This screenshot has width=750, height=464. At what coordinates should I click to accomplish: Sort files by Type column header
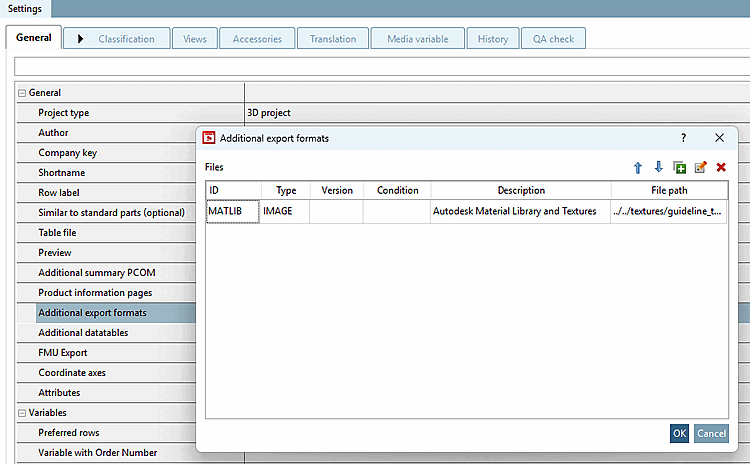click(x=286, y=190)
